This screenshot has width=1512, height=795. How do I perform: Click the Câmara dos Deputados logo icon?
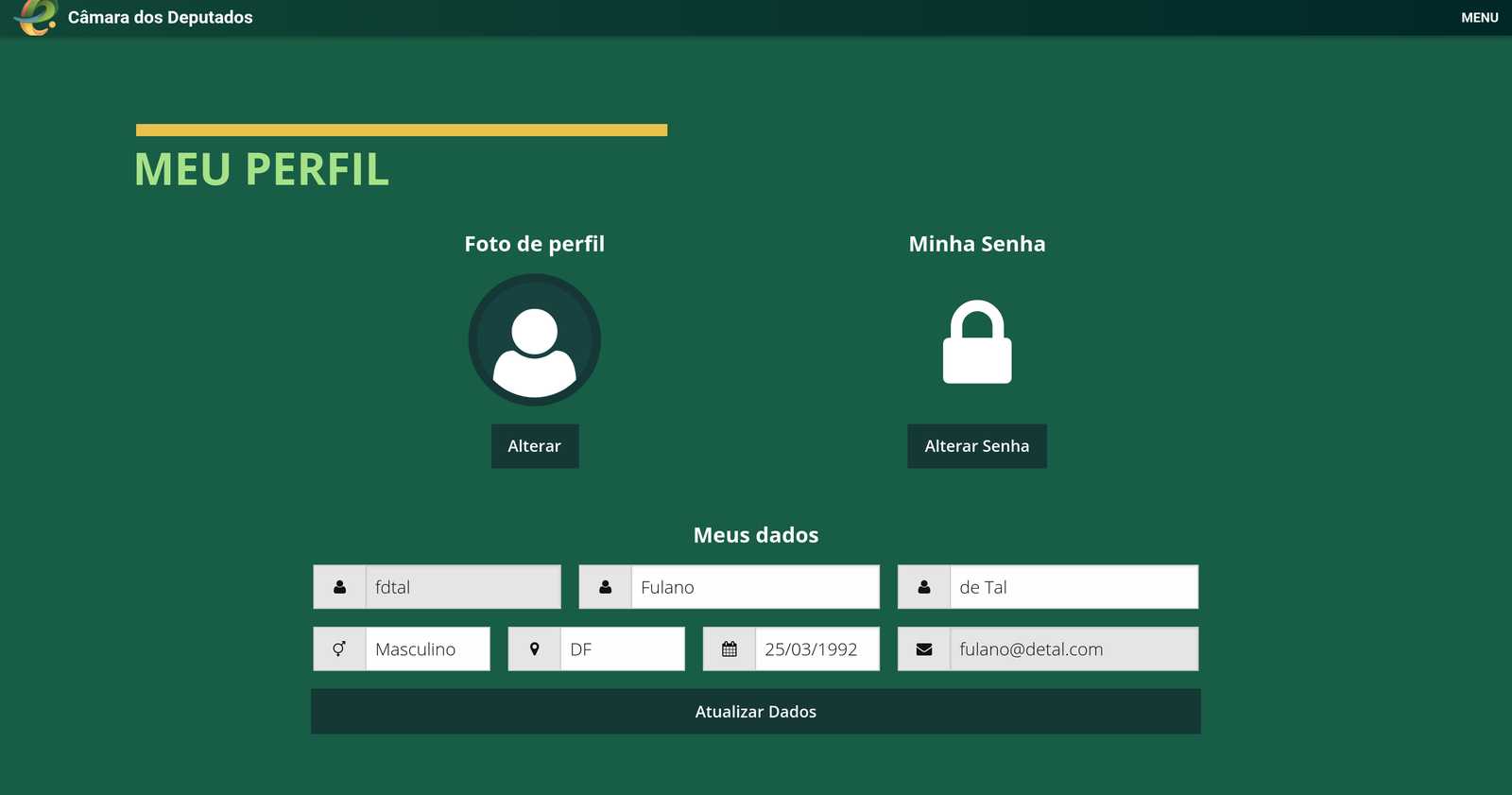36,17
